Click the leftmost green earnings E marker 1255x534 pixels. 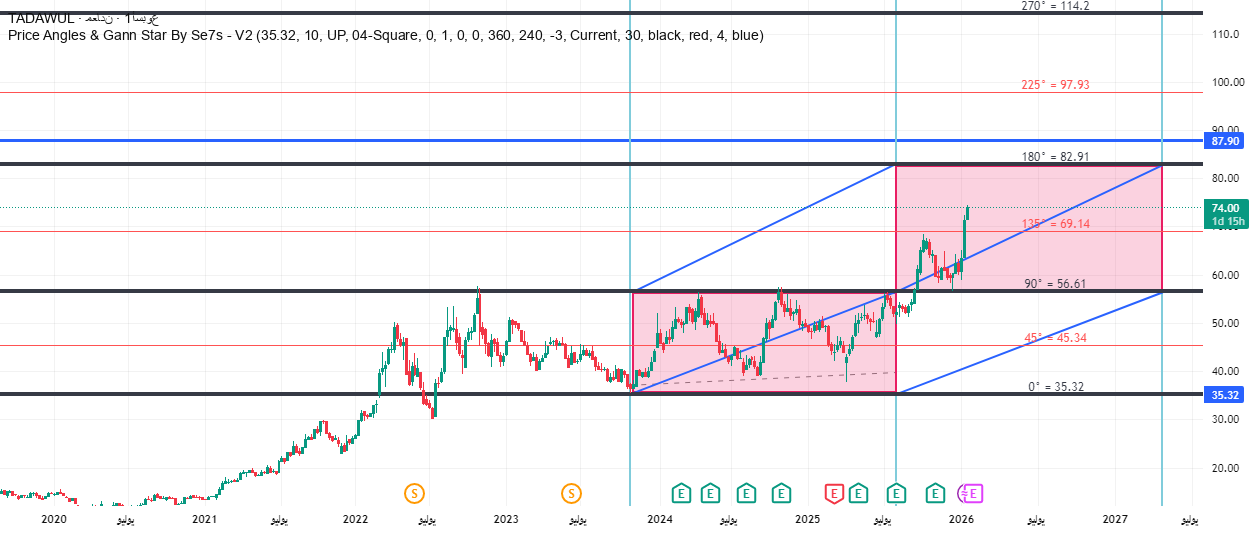pos(681,493)
